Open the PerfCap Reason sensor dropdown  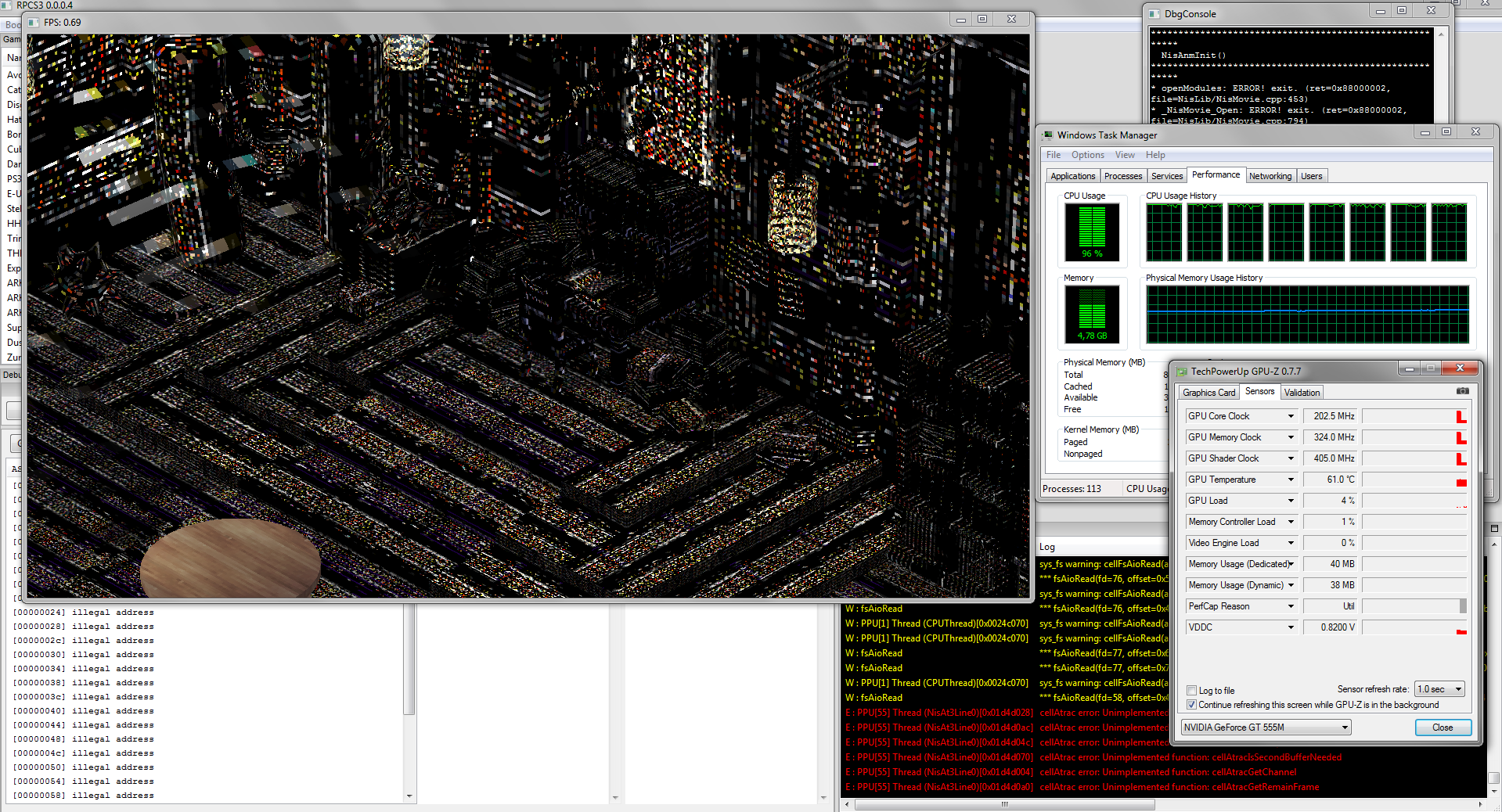[1291, 606]
